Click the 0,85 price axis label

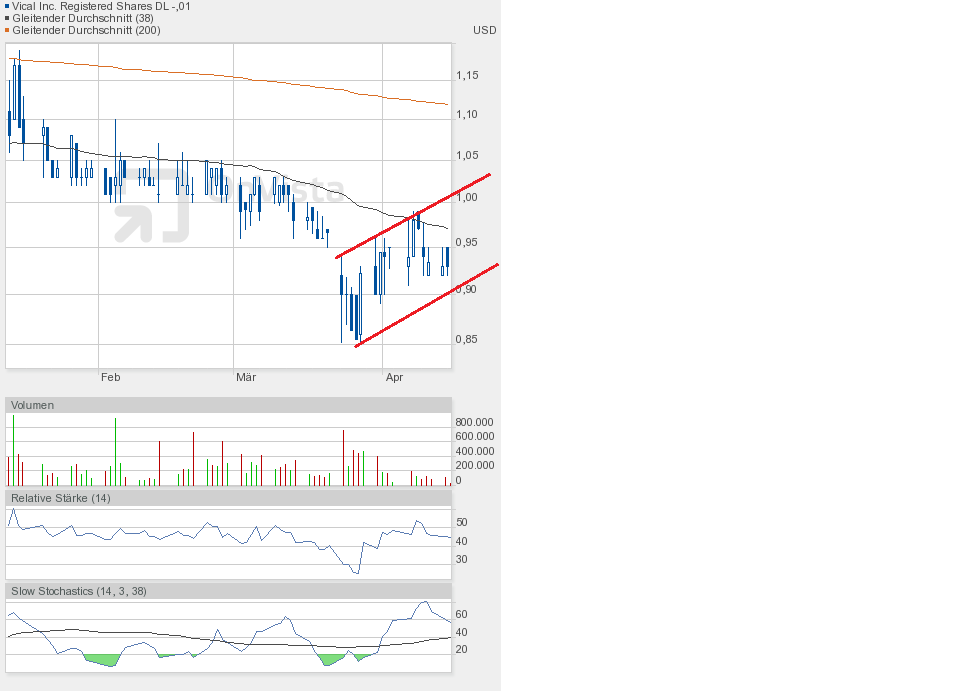click(x=467, y=339)
